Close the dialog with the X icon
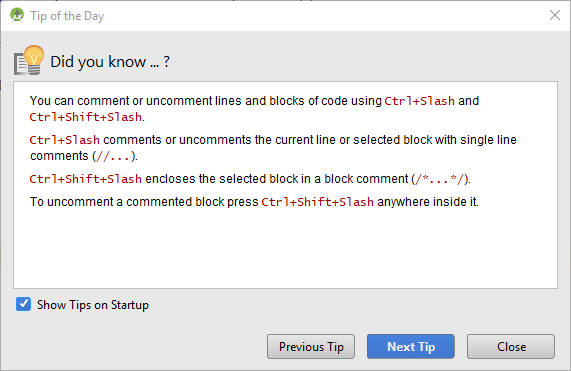 coord(555,15)
